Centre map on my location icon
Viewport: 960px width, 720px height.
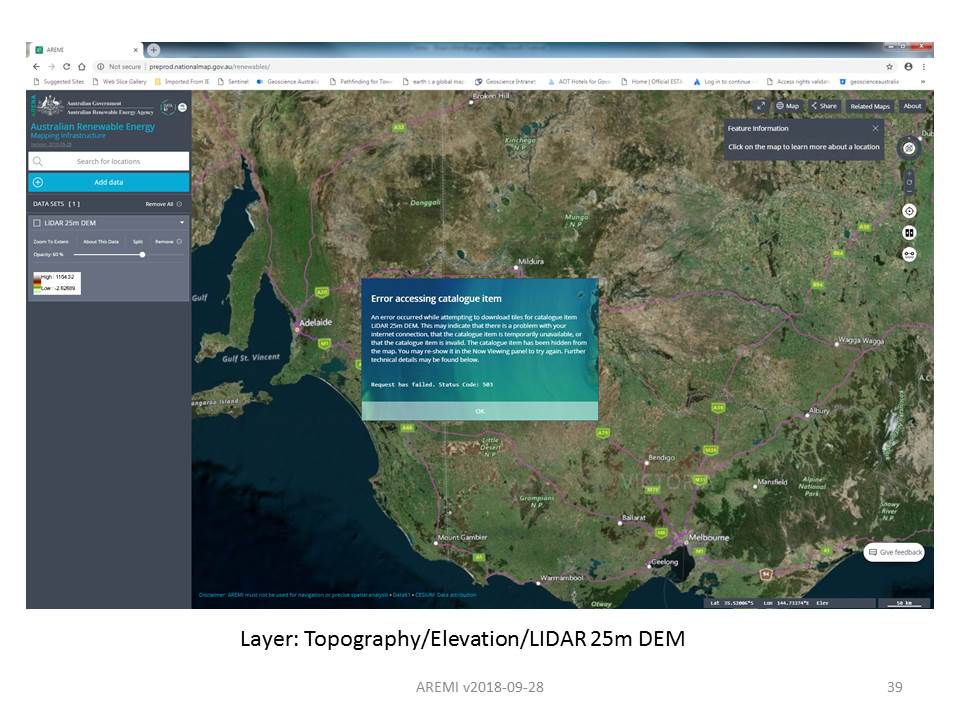[909, 211]
